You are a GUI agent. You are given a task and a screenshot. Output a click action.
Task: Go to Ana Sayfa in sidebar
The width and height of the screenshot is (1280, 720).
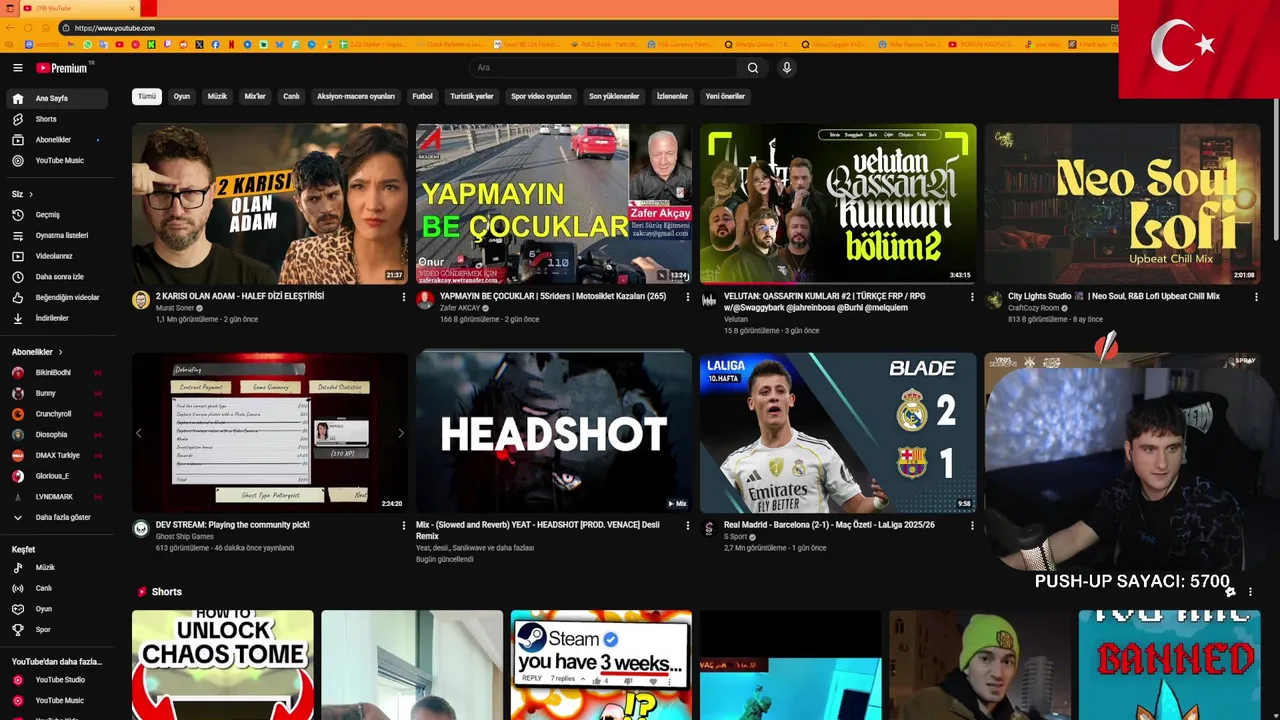pyautogui.click(x=59, y=99)
